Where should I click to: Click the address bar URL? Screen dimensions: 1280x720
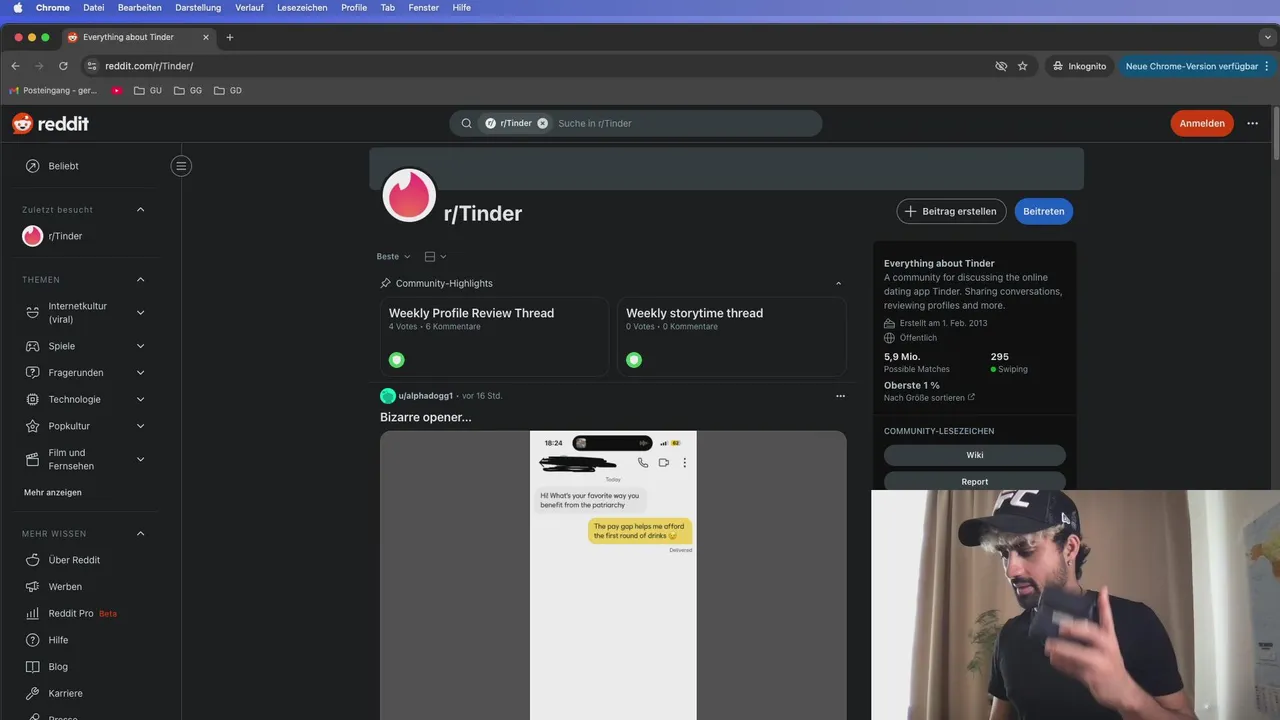[149, 66]
